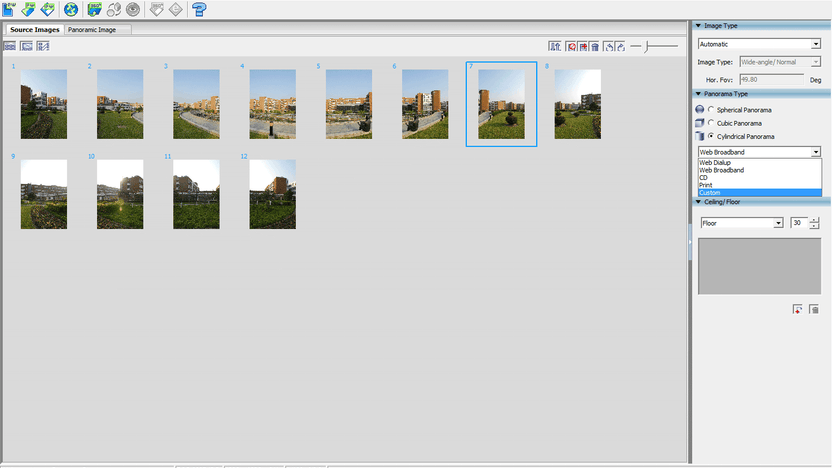Click the gray ceiling/floor preview area
Screen dimensions: 832x468
(759, 266)
